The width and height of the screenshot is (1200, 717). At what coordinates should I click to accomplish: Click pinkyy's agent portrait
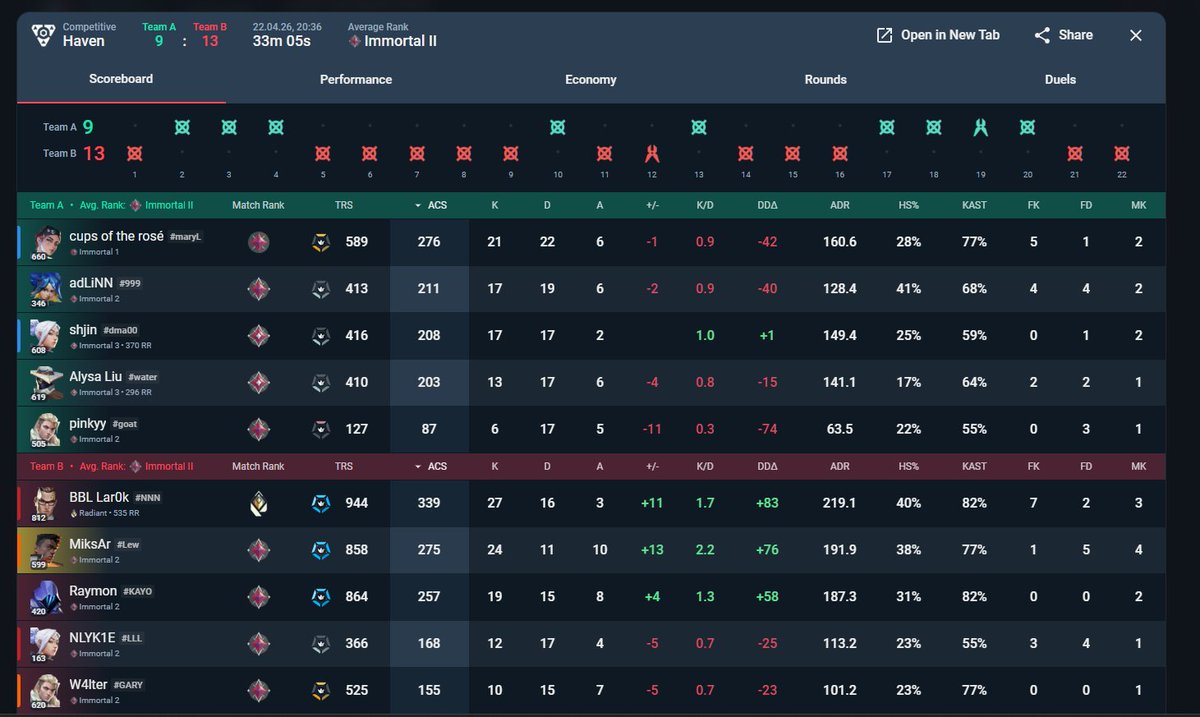tap(45, 430)
